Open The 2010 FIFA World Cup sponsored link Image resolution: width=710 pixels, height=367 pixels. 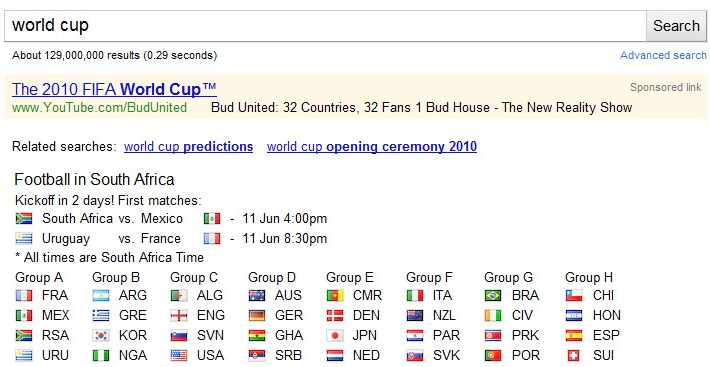114,89
